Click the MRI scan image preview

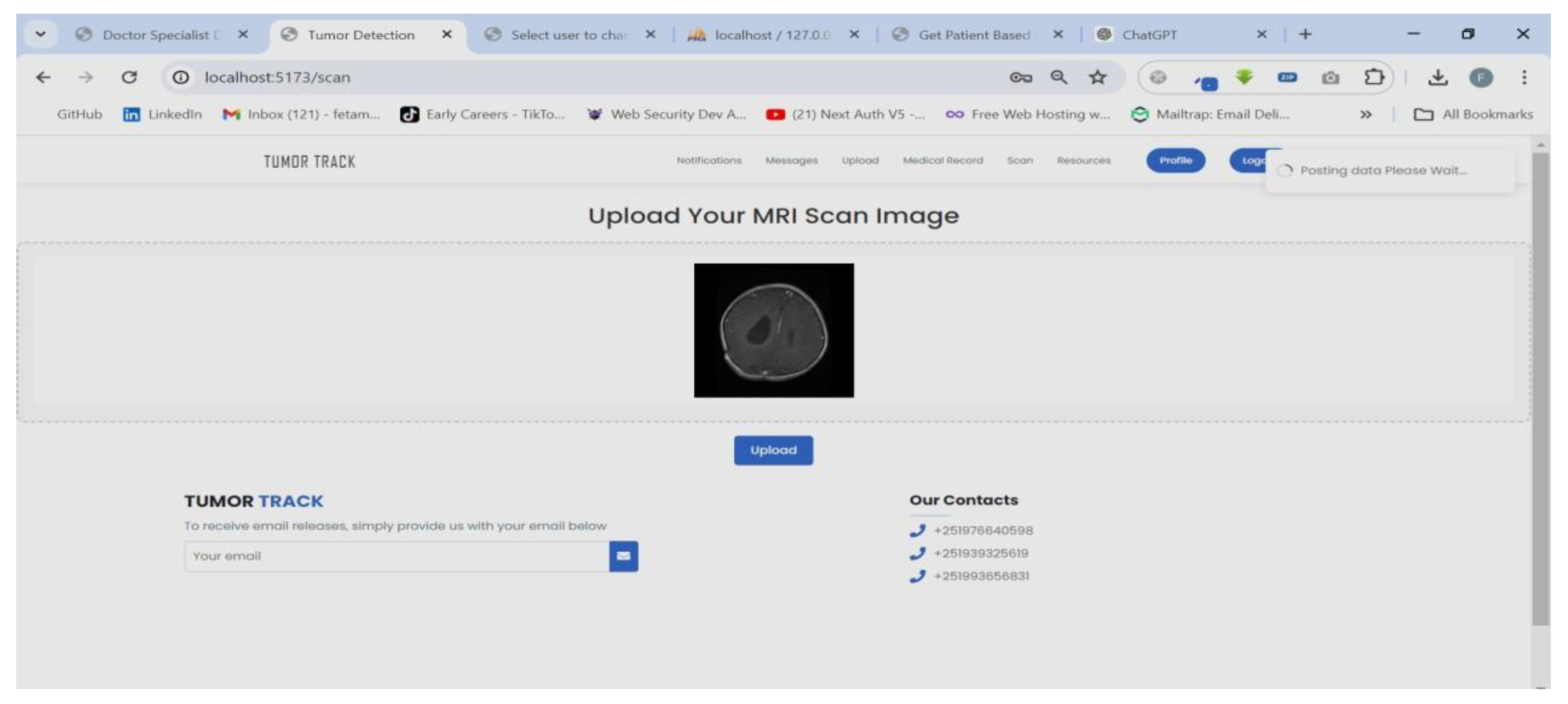pos(773,330)
